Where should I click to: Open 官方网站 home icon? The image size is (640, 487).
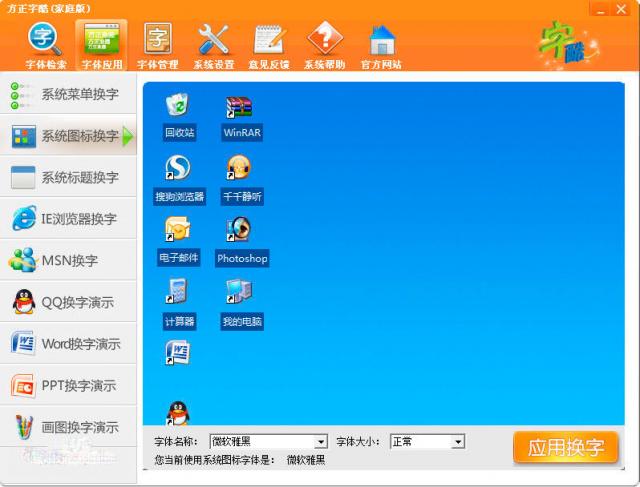coord(381,46)
